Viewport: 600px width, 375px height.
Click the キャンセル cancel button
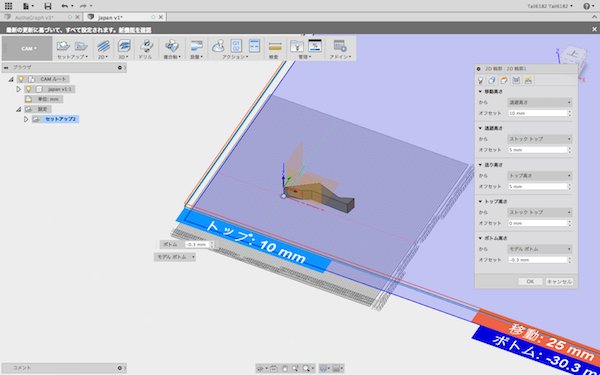[559, 282]
